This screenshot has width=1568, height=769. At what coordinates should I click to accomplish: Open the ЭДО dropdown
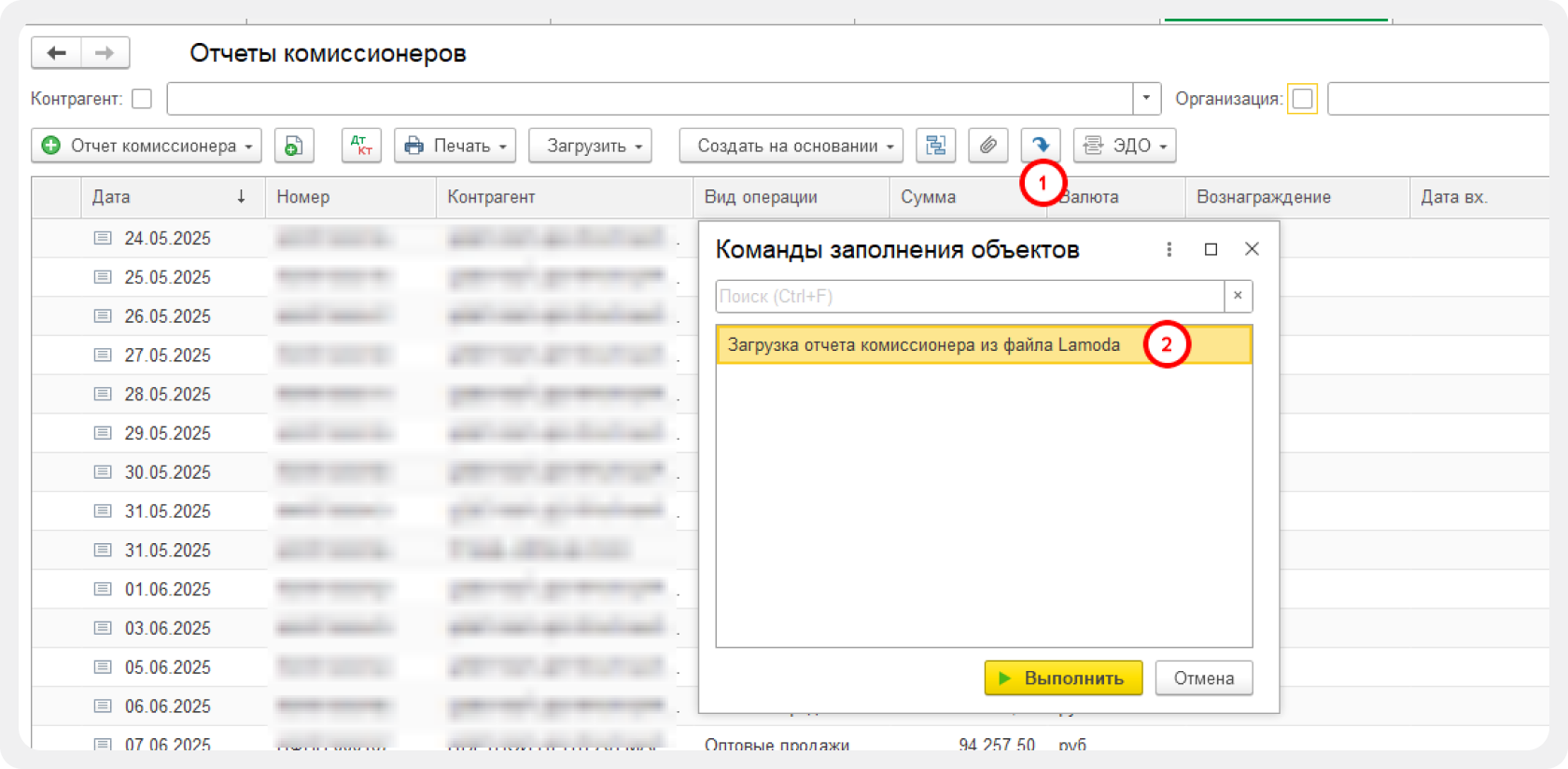point(1125,146)
